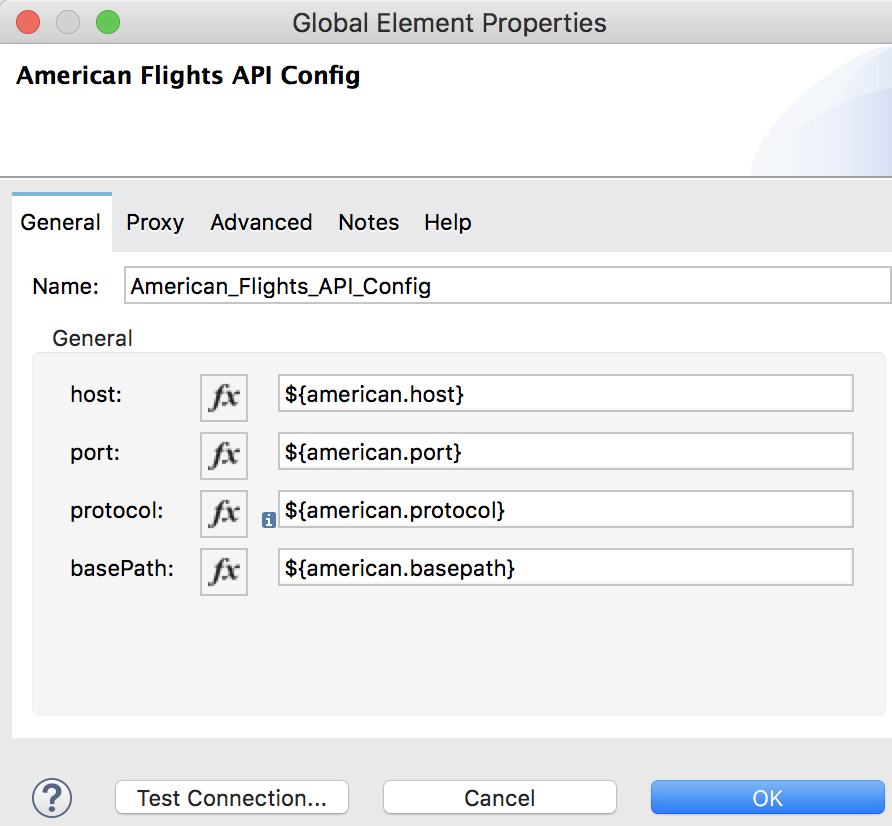Open the Notes tab
Image resolution: width=892 pixels, height=826 pixels.
point(369,222)
